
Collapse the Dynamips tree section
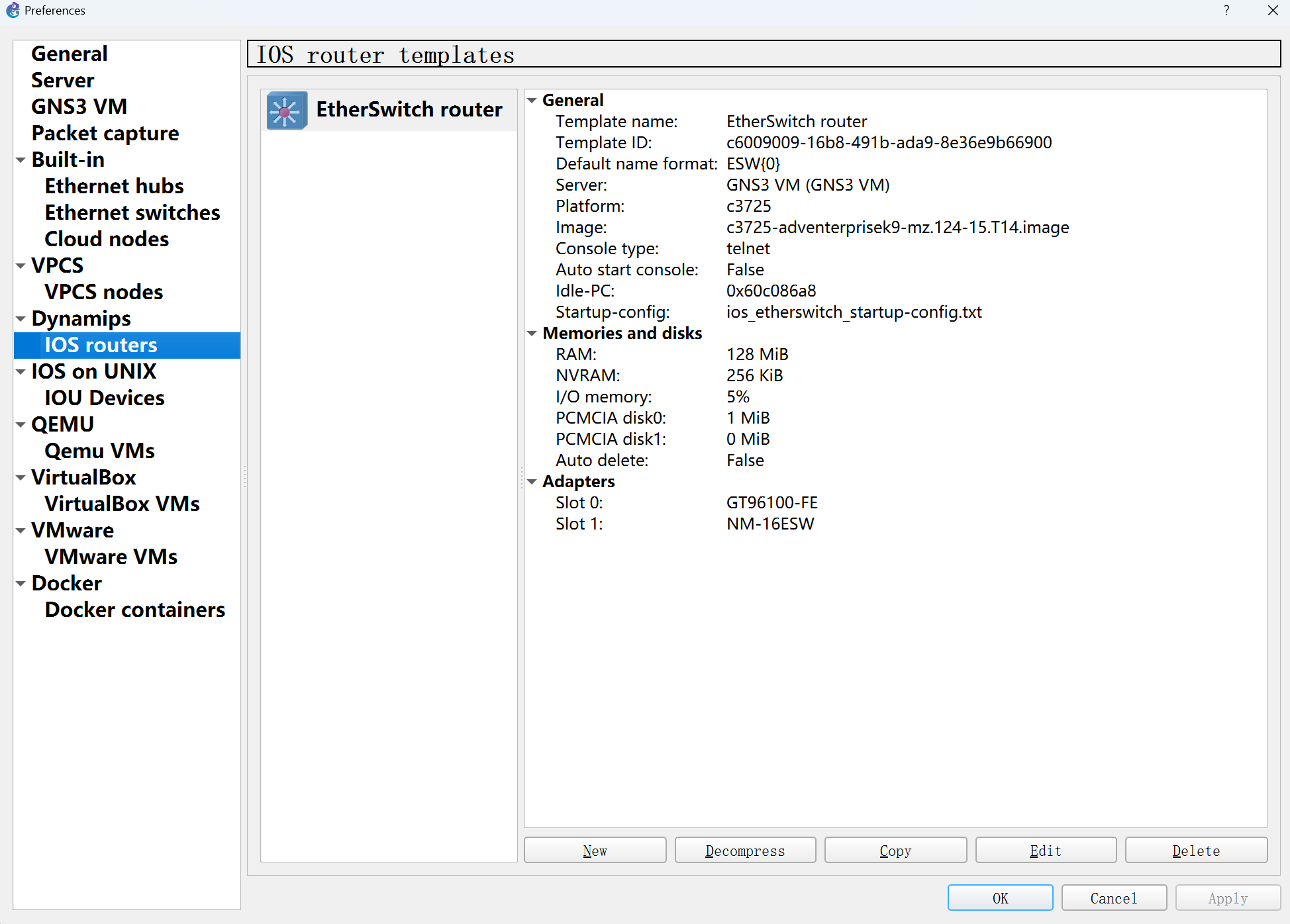click(x=21, y=319)
